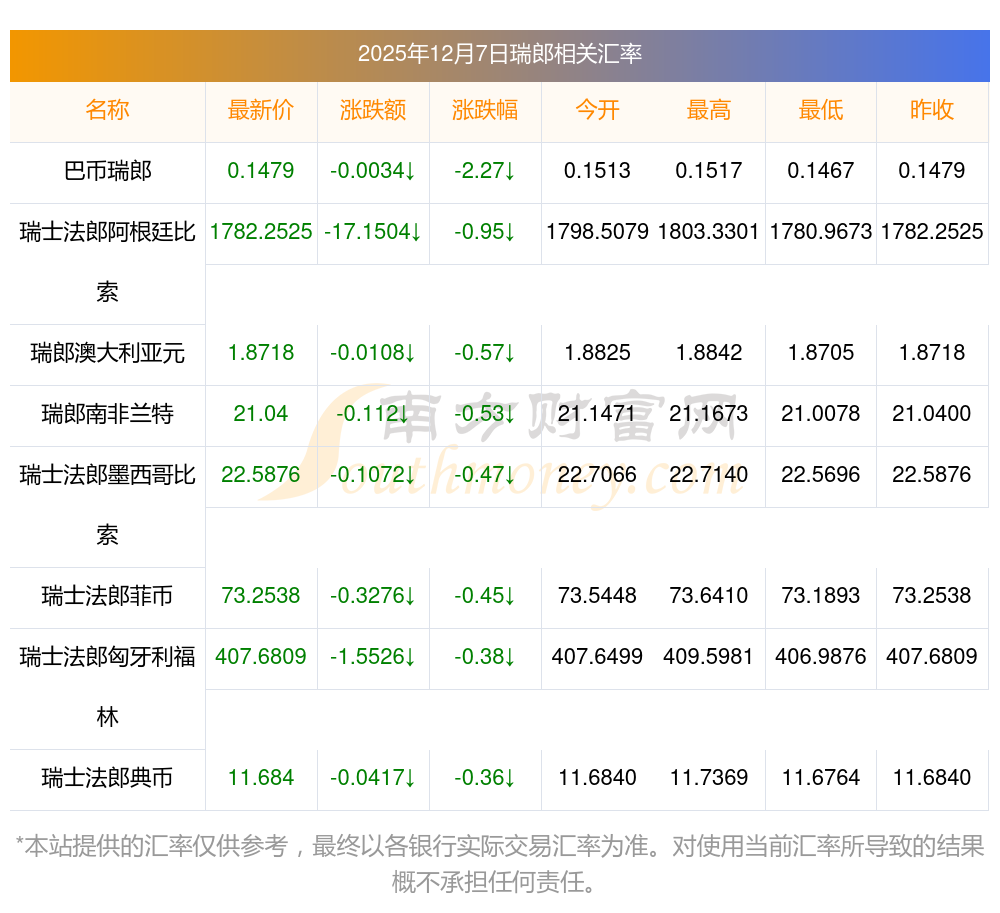Select the 昨收 column header
This screenshot has width=1000, height=913.
[x=932, y=111]
